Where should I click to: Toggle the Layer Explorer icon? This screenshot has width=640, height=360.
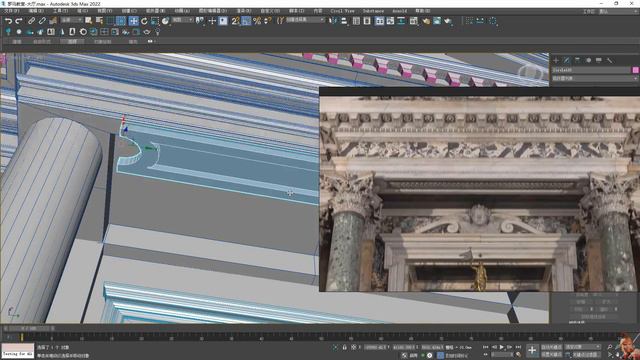click(x=367, y=21)
